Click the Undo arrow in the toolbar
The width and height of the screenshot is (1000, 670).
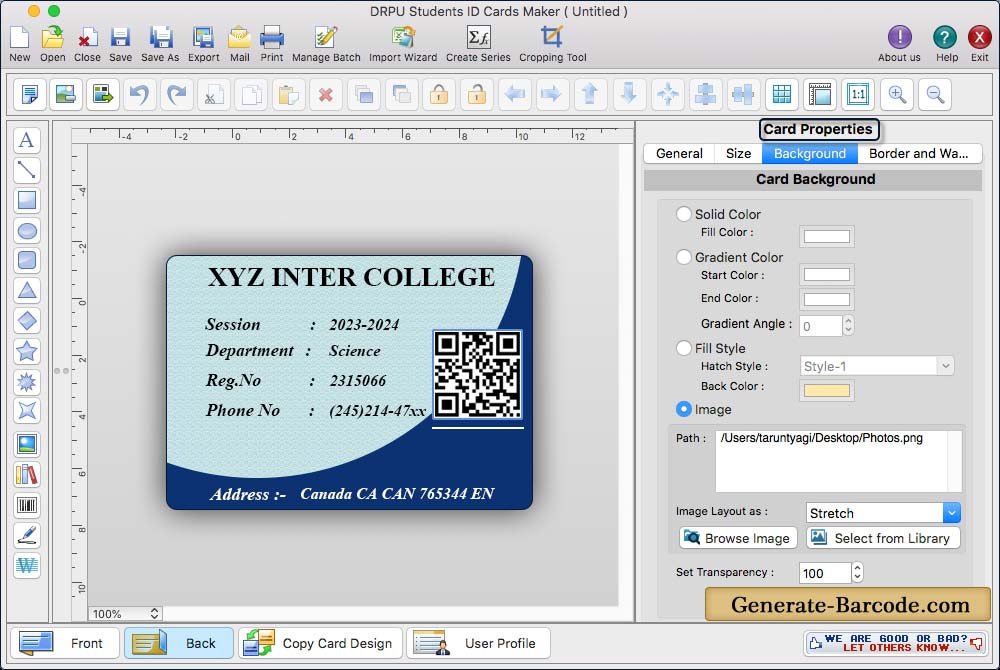(139, 94)
